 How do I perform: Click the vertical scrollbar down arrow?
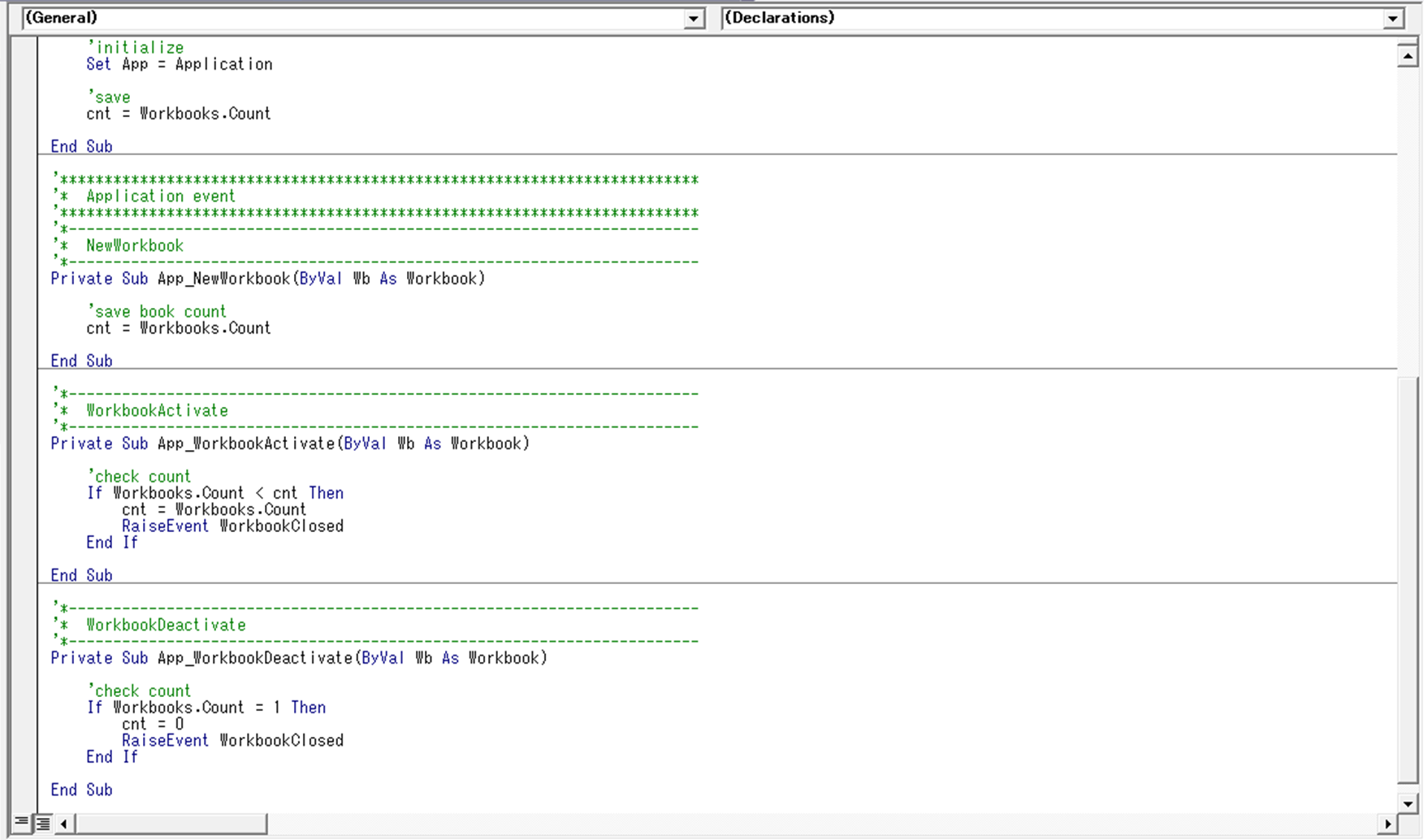click(x=1407, y=803)
